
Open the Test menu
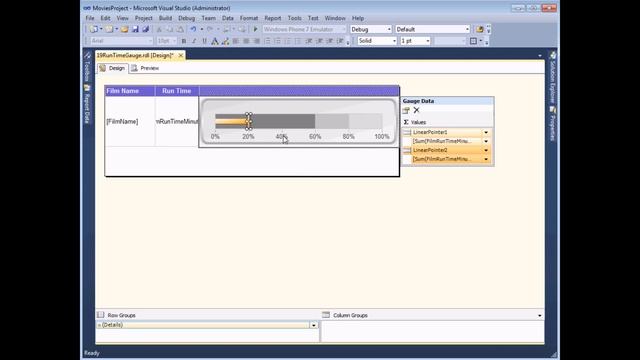[313, 18]
